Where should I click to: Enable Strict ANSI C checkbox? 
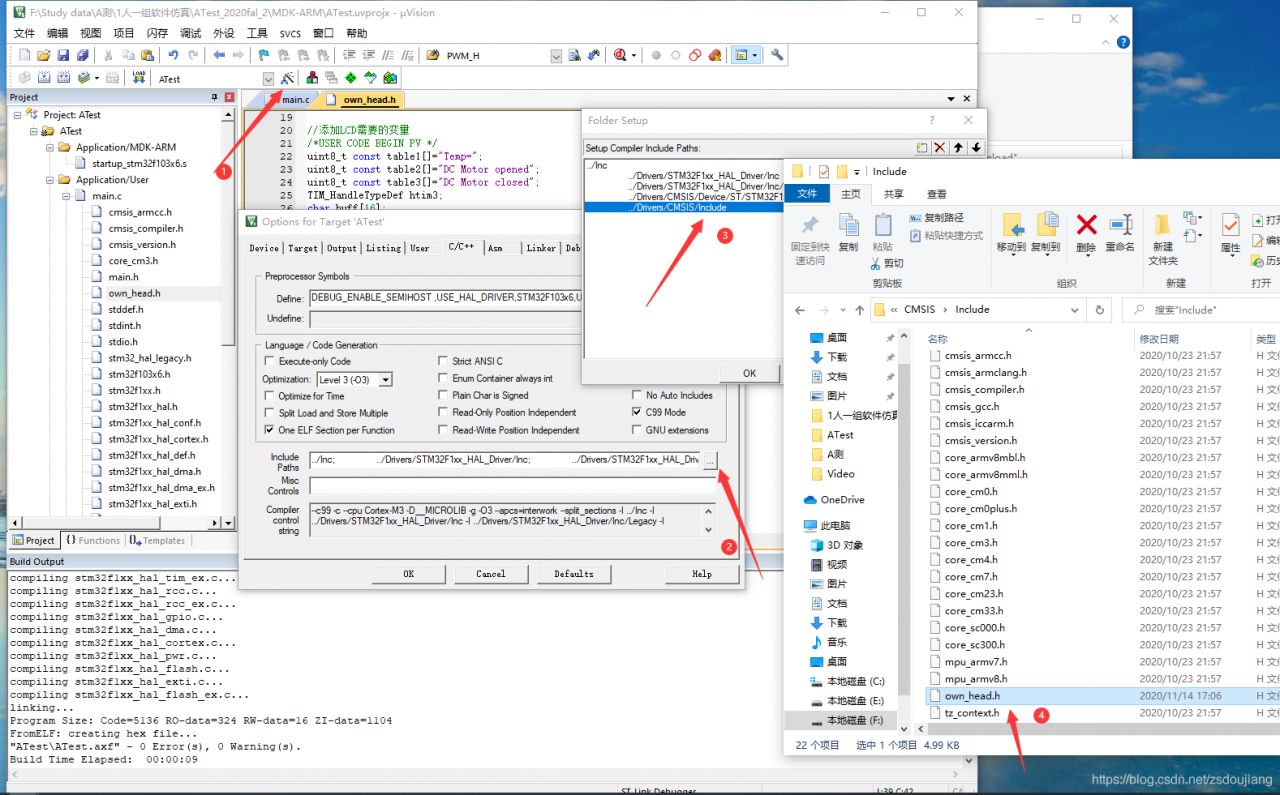pyautogui.click(x=443, y=361)
